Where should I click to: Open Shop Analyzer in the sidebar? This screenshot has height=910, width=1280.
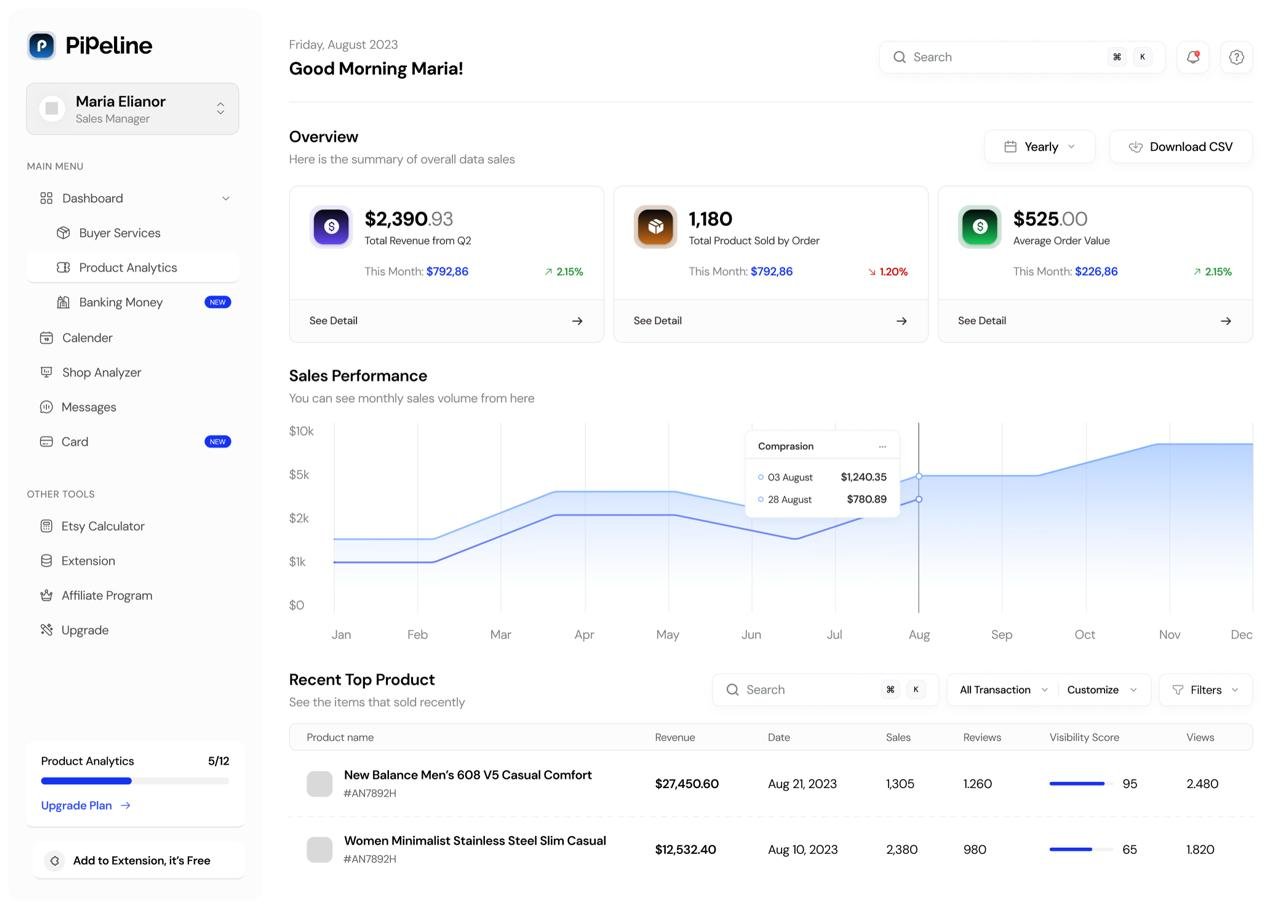click(x=101, y=372)
